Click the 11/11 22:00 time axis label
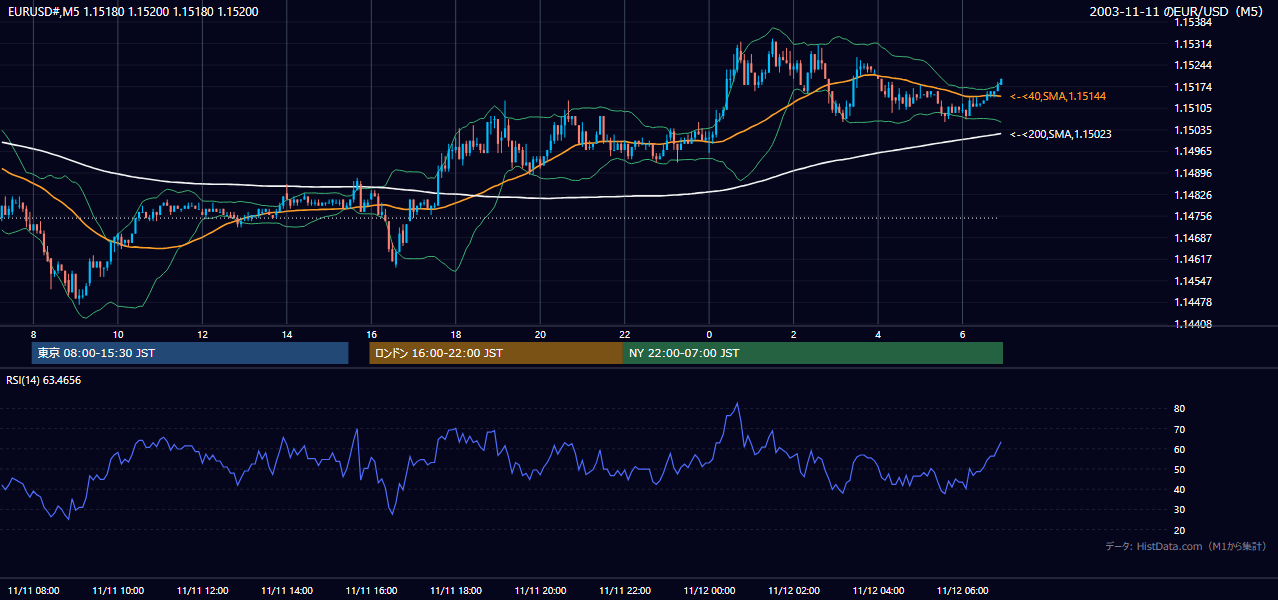1278x600 pixels. (625, 589)
